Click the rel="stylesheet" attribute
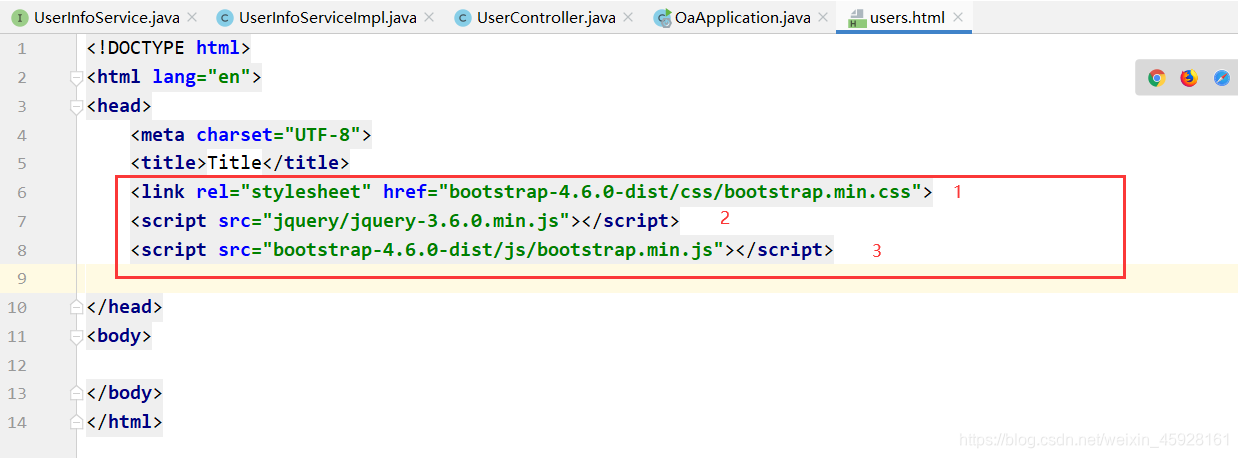The width and height of the screenshot is (1238, 458). point(284,192)
